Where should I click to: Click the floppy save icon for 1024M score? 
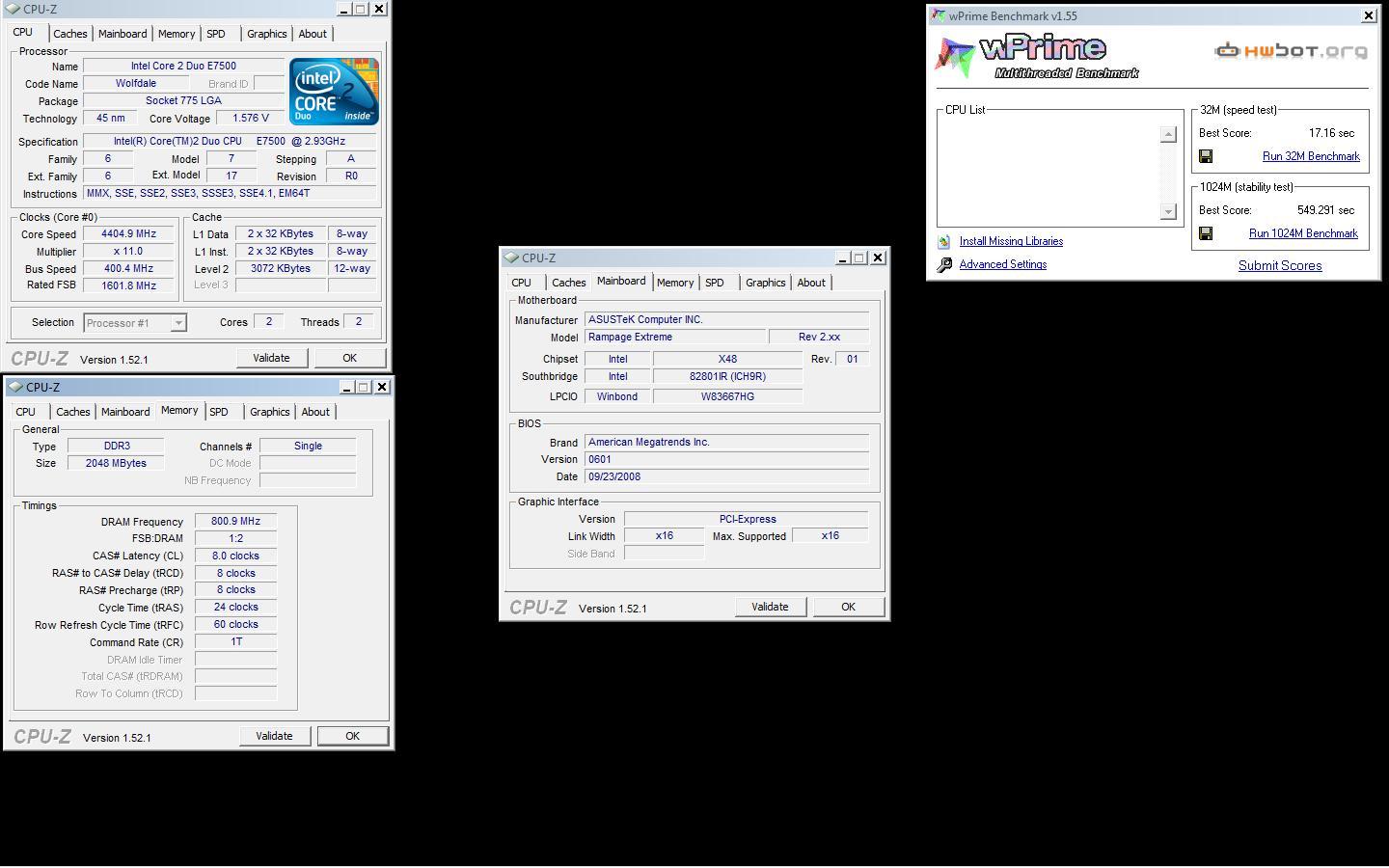point(1206,233)
